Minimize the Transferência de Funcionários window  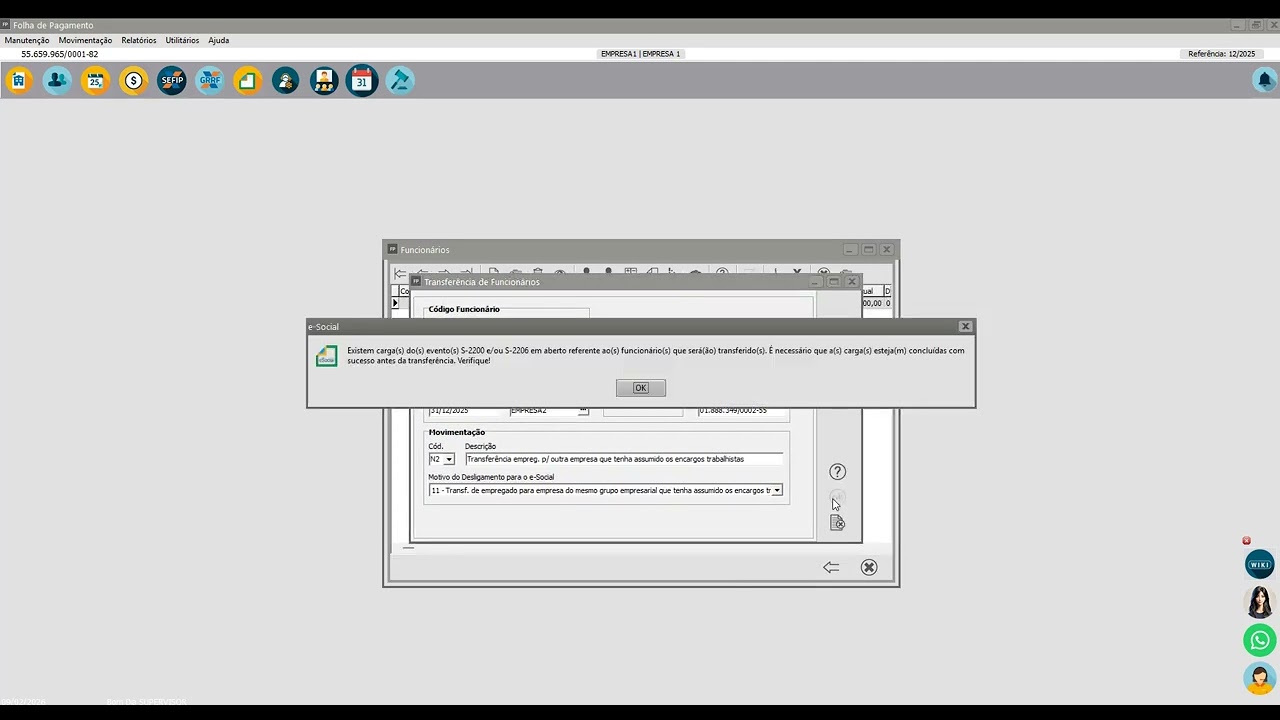(x=817, y=282)
